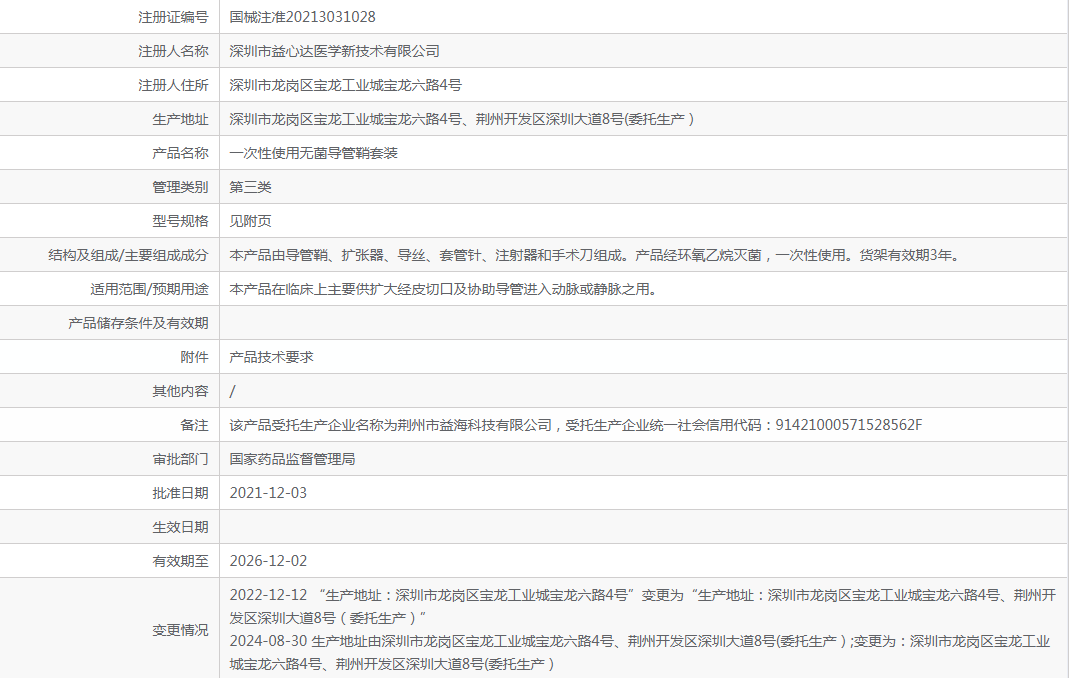The image size is (1073, 678).
Task: Select the 结构及组成/主要组成成分 label
Action: click(x=128, y=255)
